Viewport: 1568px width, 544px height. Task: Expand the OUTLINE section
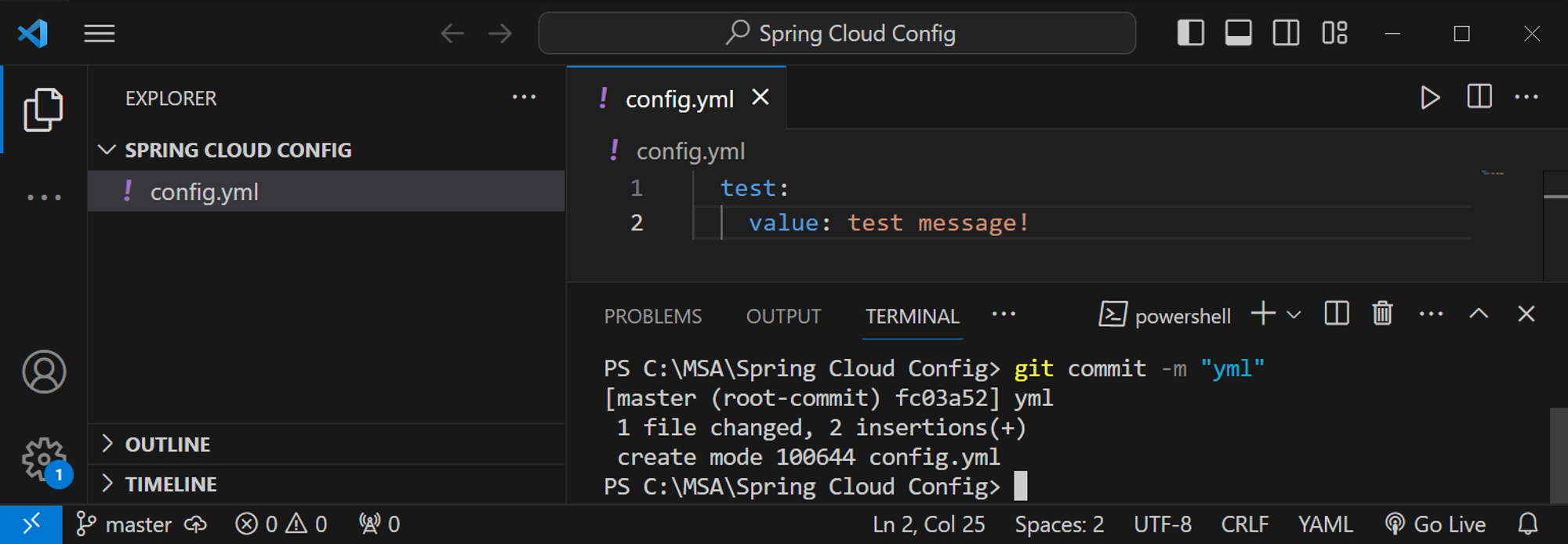point(167,444)
